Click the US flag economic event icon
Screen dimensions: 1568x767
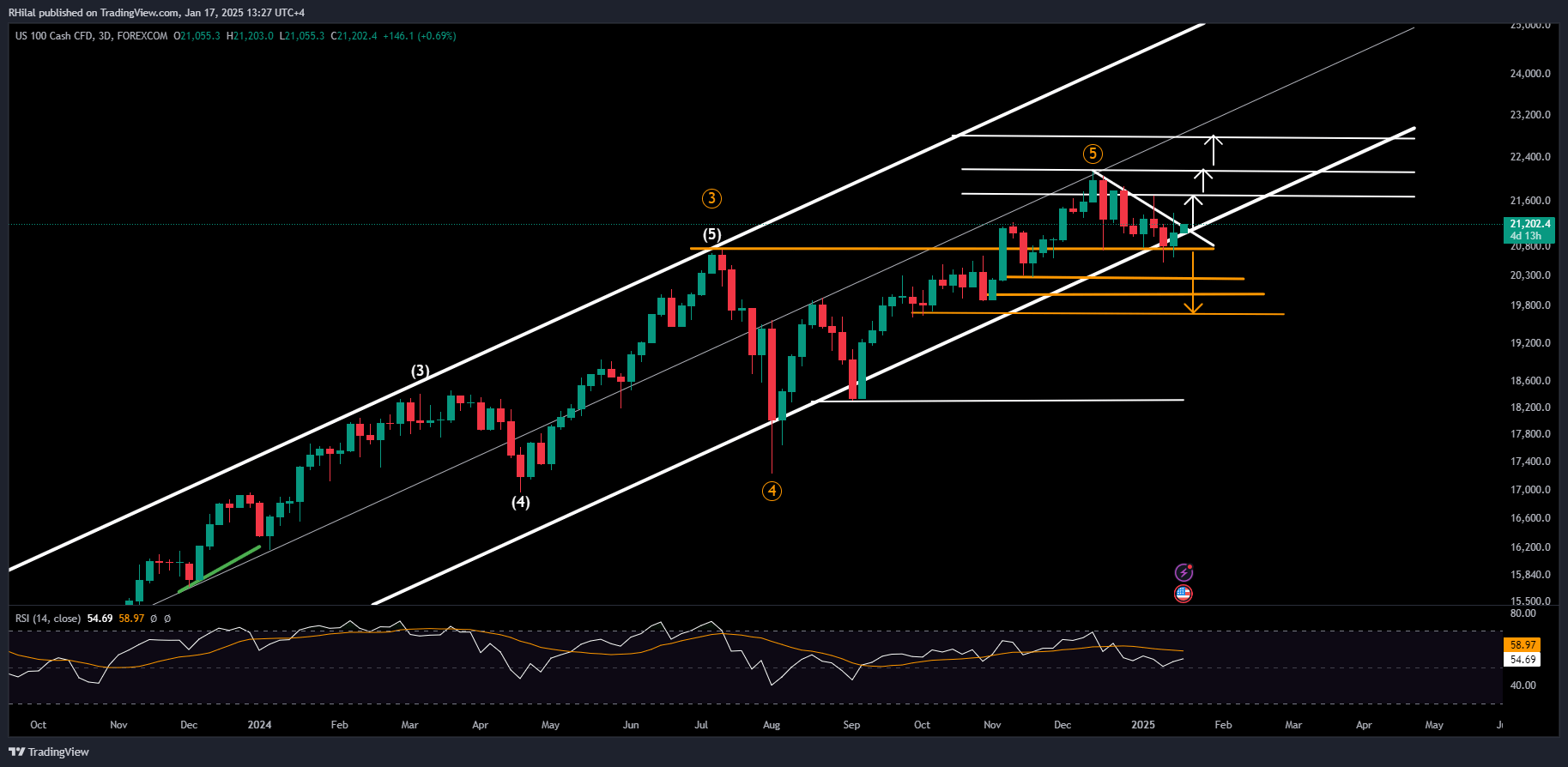[x=1184, y=593]
